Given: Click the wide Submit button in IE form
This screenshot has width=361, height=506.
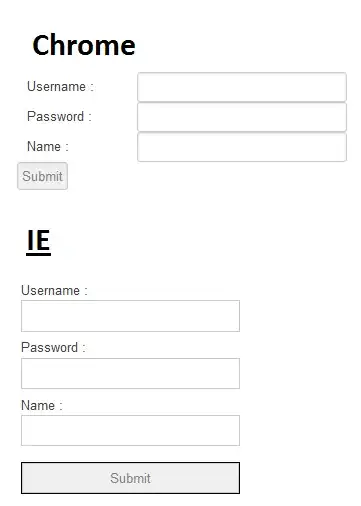Looking at the screenshot, I should (x=130, y=478).
